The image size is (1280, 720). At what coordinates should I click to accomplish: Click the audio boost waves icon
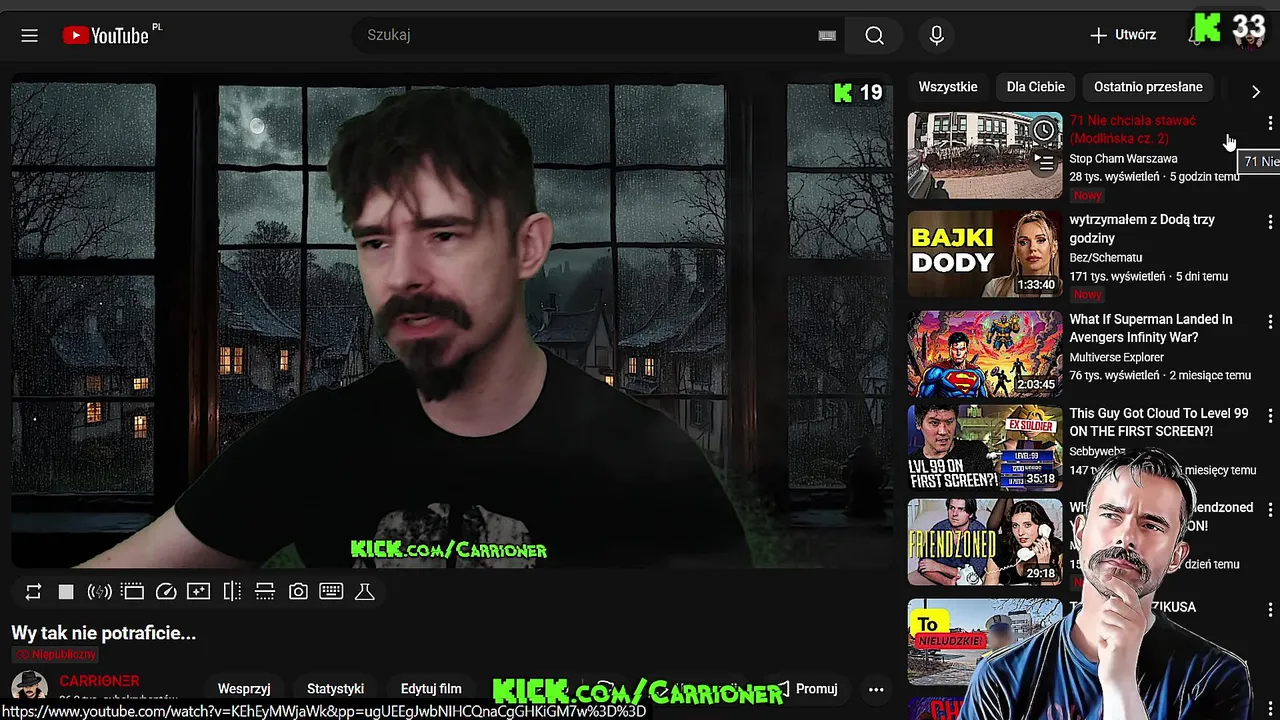pyautogui.click(x=99, y=592)
